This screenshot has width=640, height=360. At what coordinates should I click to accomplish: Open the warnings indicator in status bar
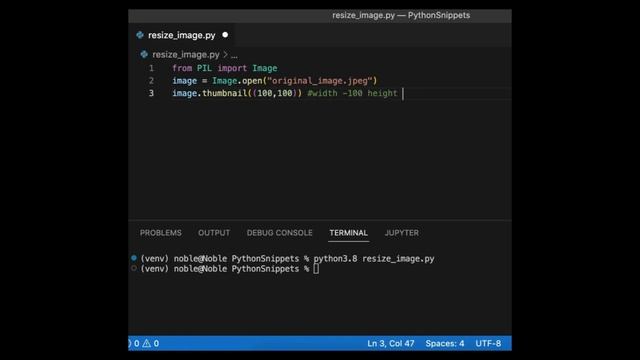(151, 343)
